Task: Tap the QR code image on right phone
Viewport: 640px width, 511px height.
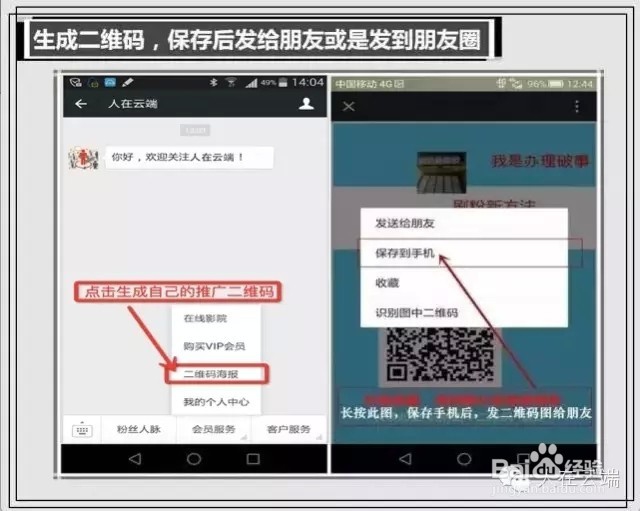Action: tap(440, 354)
